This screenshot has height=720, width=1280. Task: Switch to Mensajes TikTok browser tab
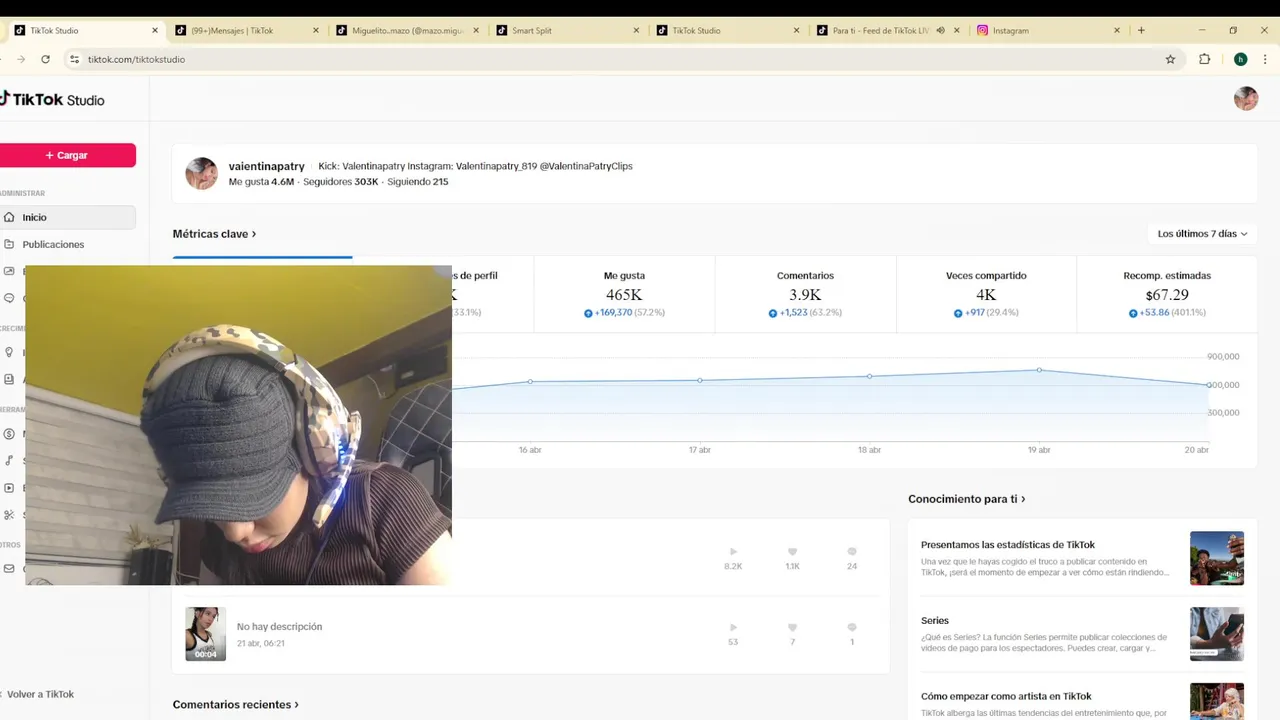[x=246, y=30]
